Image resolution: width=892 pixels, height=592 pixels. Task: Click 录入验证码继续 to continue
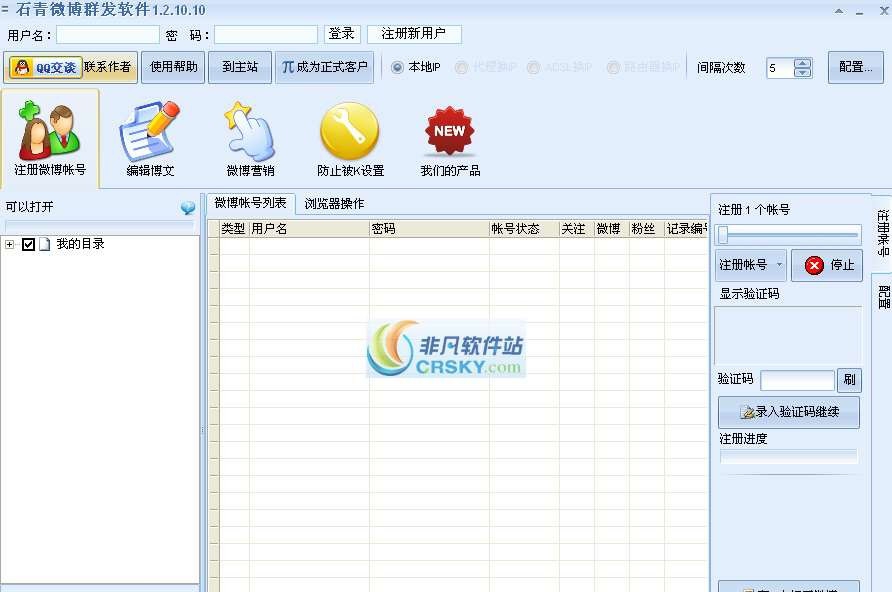click(x=789, y=412)
